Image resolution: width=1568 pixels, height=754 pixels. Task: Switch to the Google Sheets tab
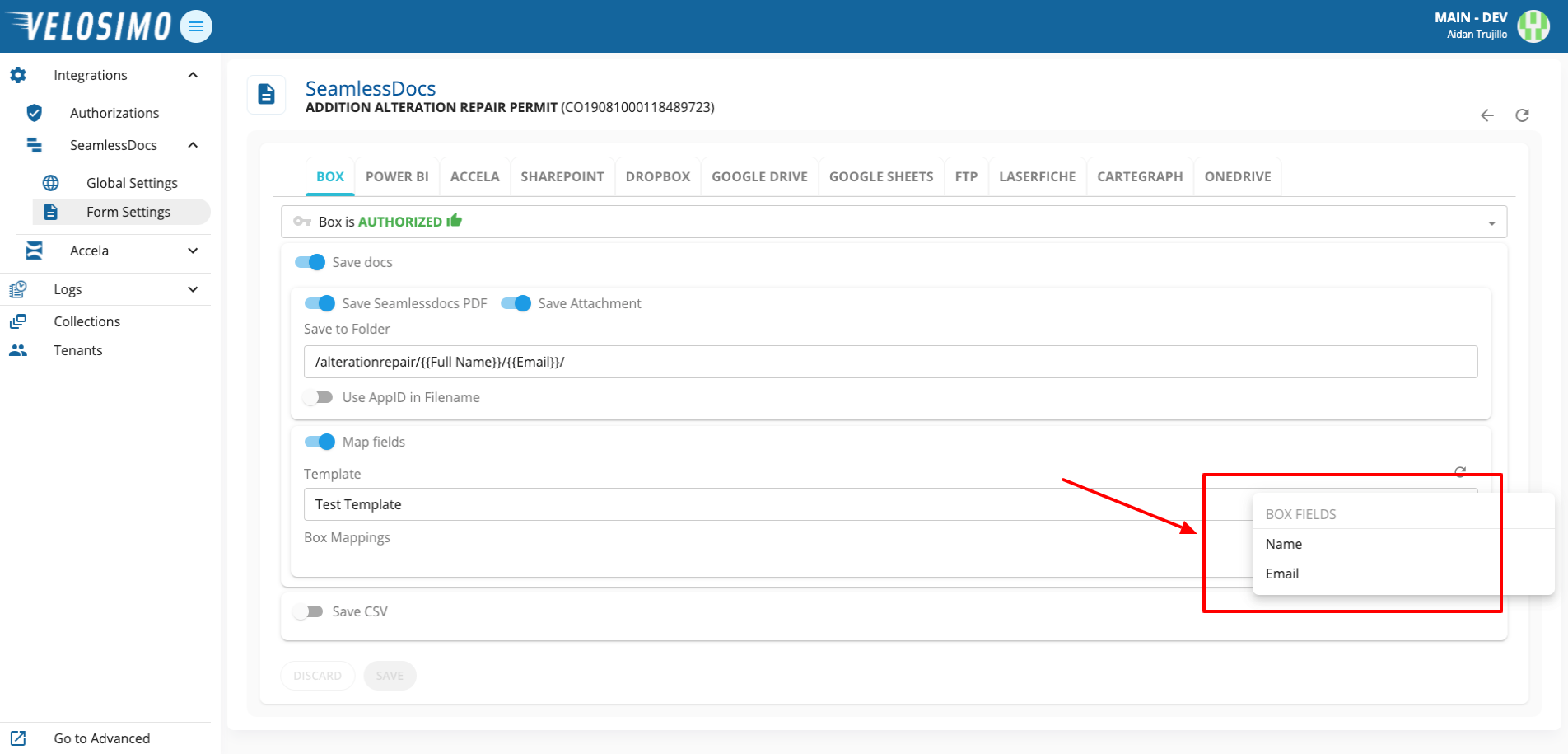coord(881,176)
